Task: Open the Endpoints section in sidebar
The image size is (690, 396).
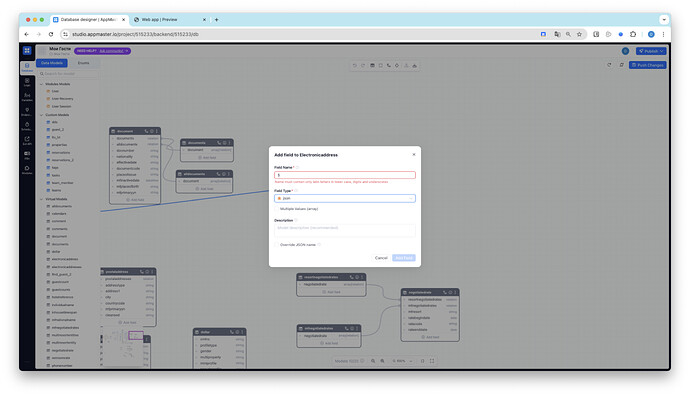Action: (x=27, y=112)
